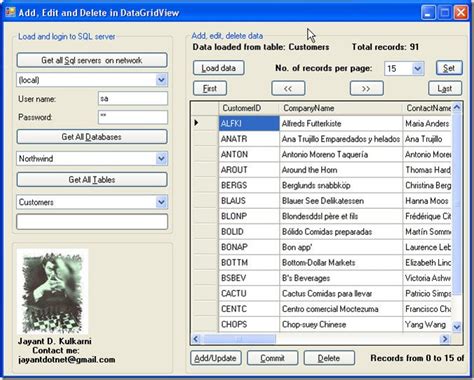Close the window with the red X

point(461,13)
